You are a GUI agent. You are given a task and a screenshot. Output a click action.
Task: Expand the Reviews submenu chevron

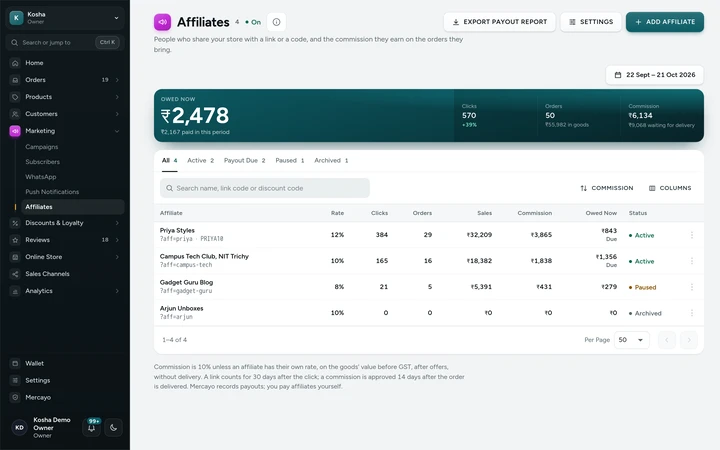point(117,240)
